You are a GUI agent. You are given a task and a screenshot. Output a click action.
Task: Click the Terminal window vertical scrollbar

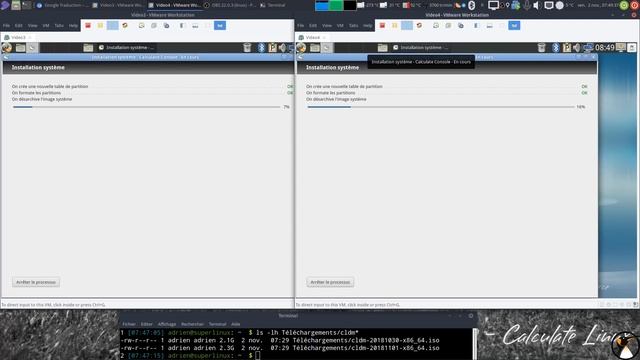(475, 344)
